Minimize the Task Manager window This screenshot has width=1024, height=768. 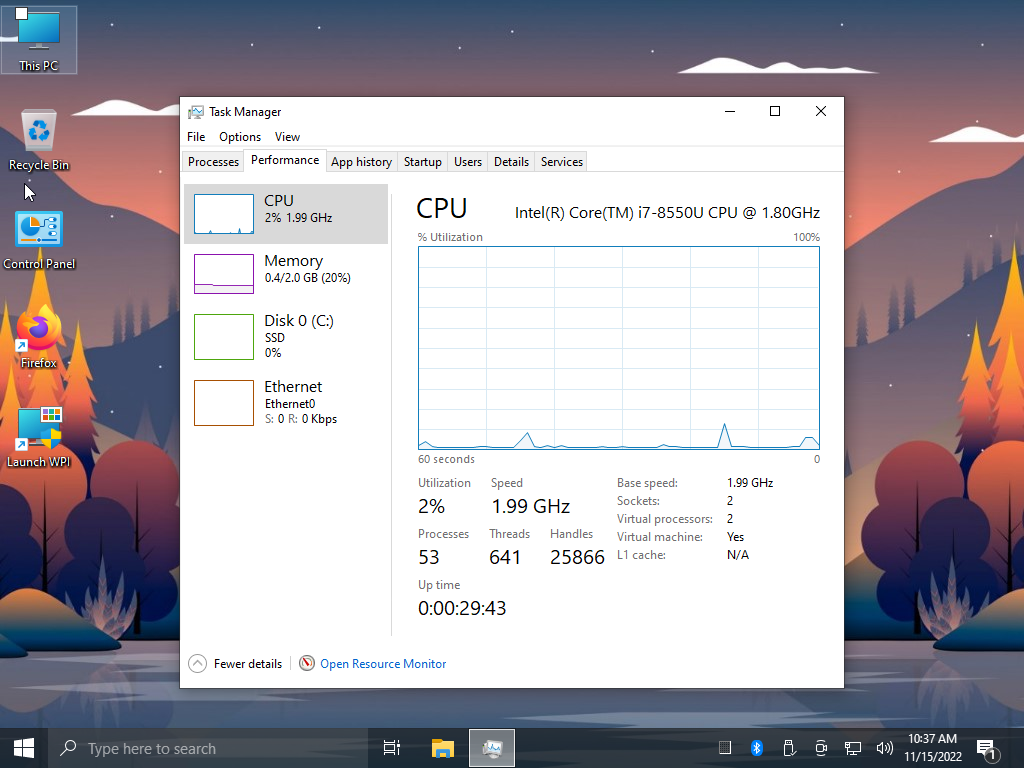click(x=730, y=112)
